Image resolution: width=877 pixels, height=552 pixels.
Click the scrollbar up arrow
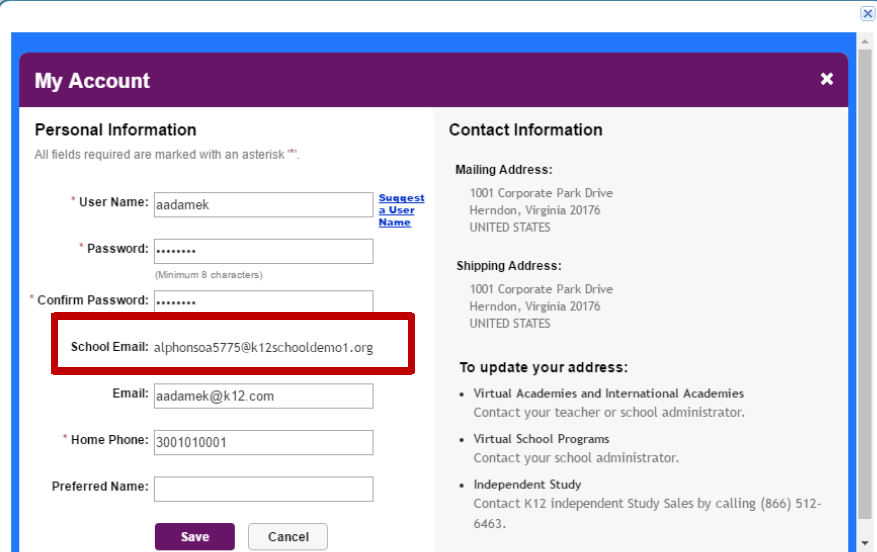point(865,42)
